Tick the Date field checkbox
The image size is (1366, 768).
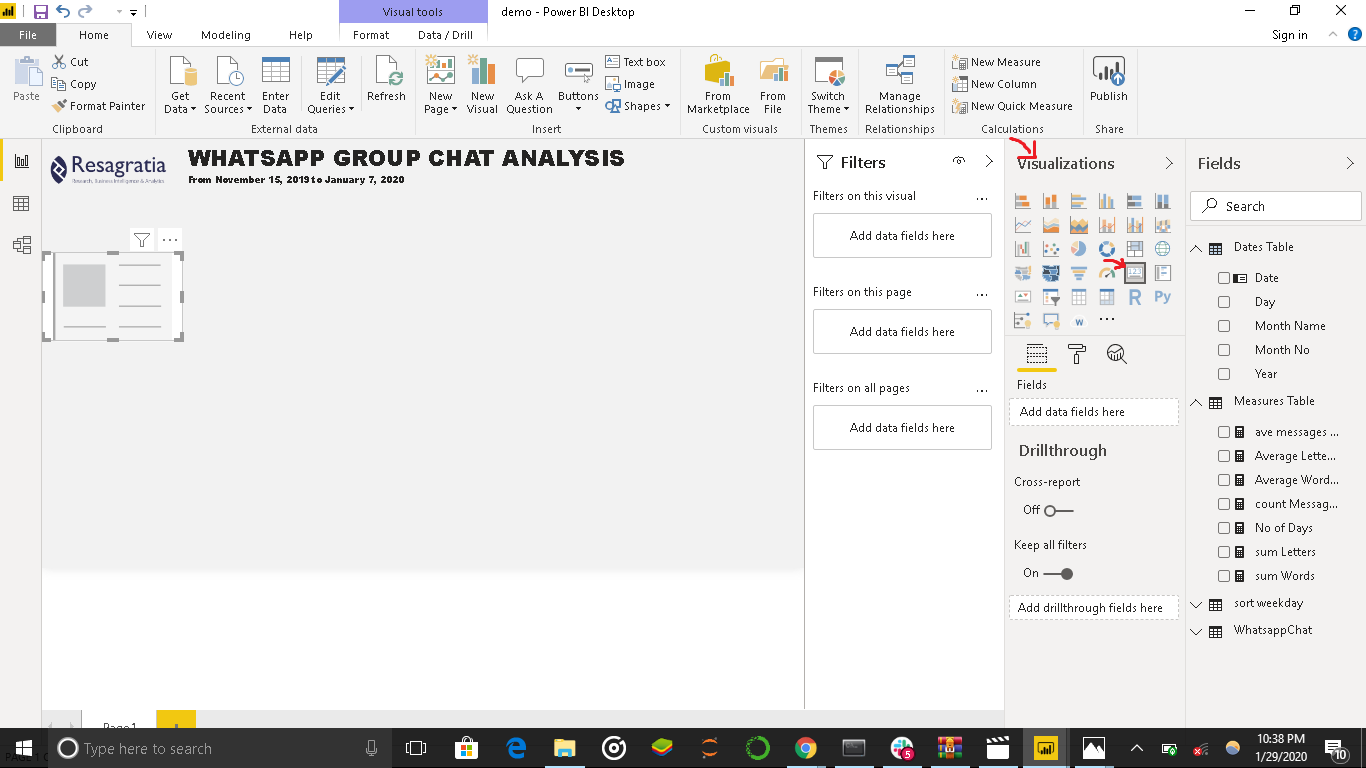1224,278
